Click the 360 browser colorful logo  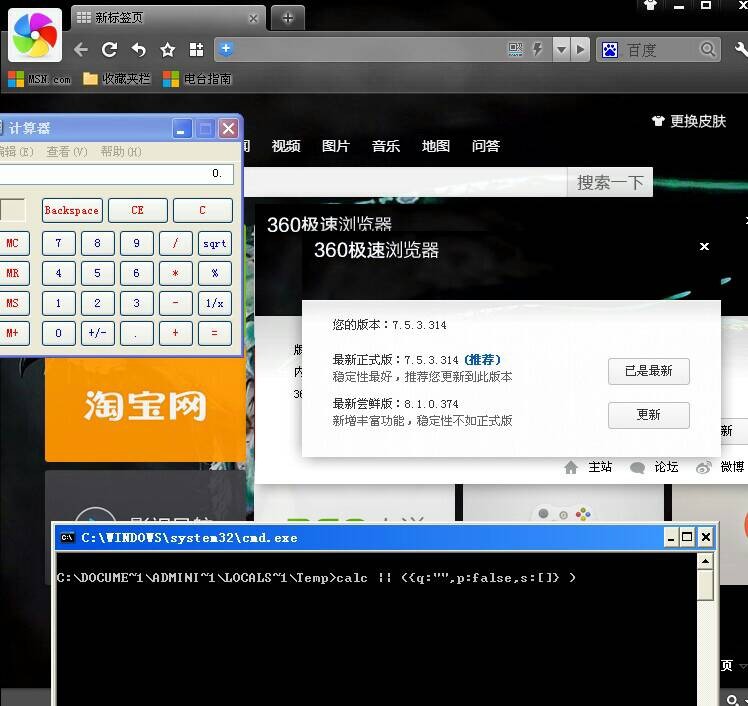tap(35, 35)
